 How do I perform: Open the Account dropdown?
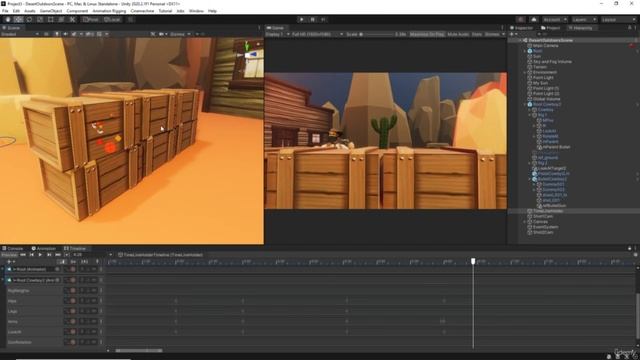[555, 20]
